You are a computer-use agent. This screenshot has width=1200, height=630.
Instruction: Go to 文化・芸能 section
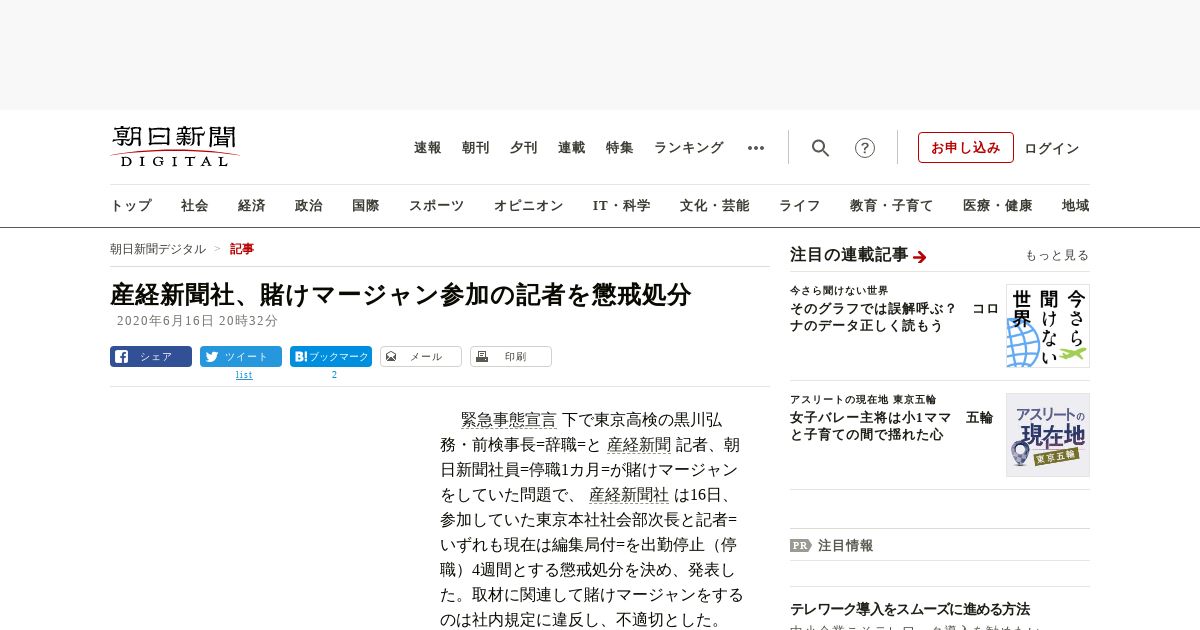coord(714,206)
